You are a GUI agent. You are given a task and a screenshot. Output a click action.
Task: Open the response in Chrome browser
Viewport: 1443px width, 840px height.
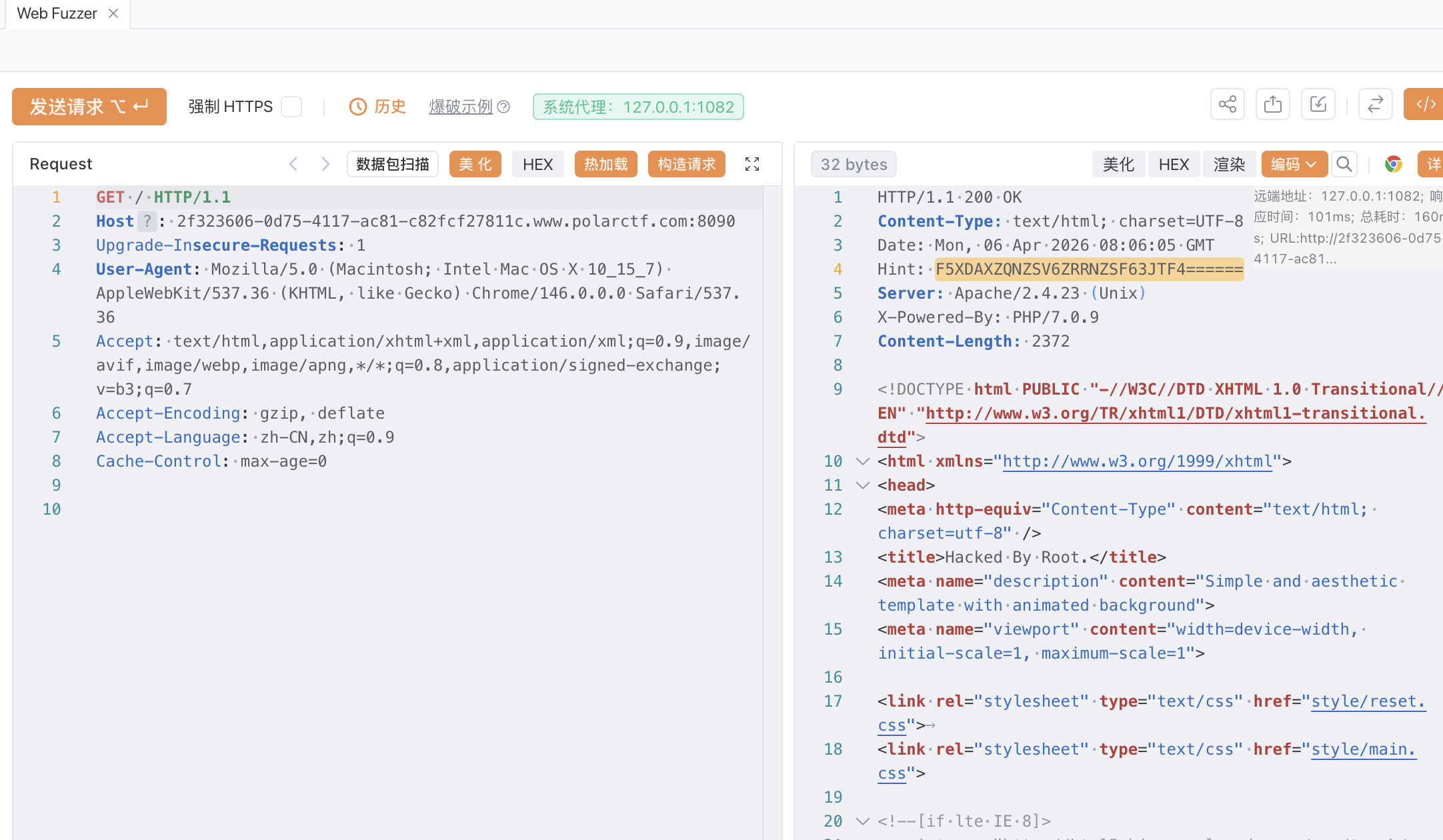point(1393,164)
